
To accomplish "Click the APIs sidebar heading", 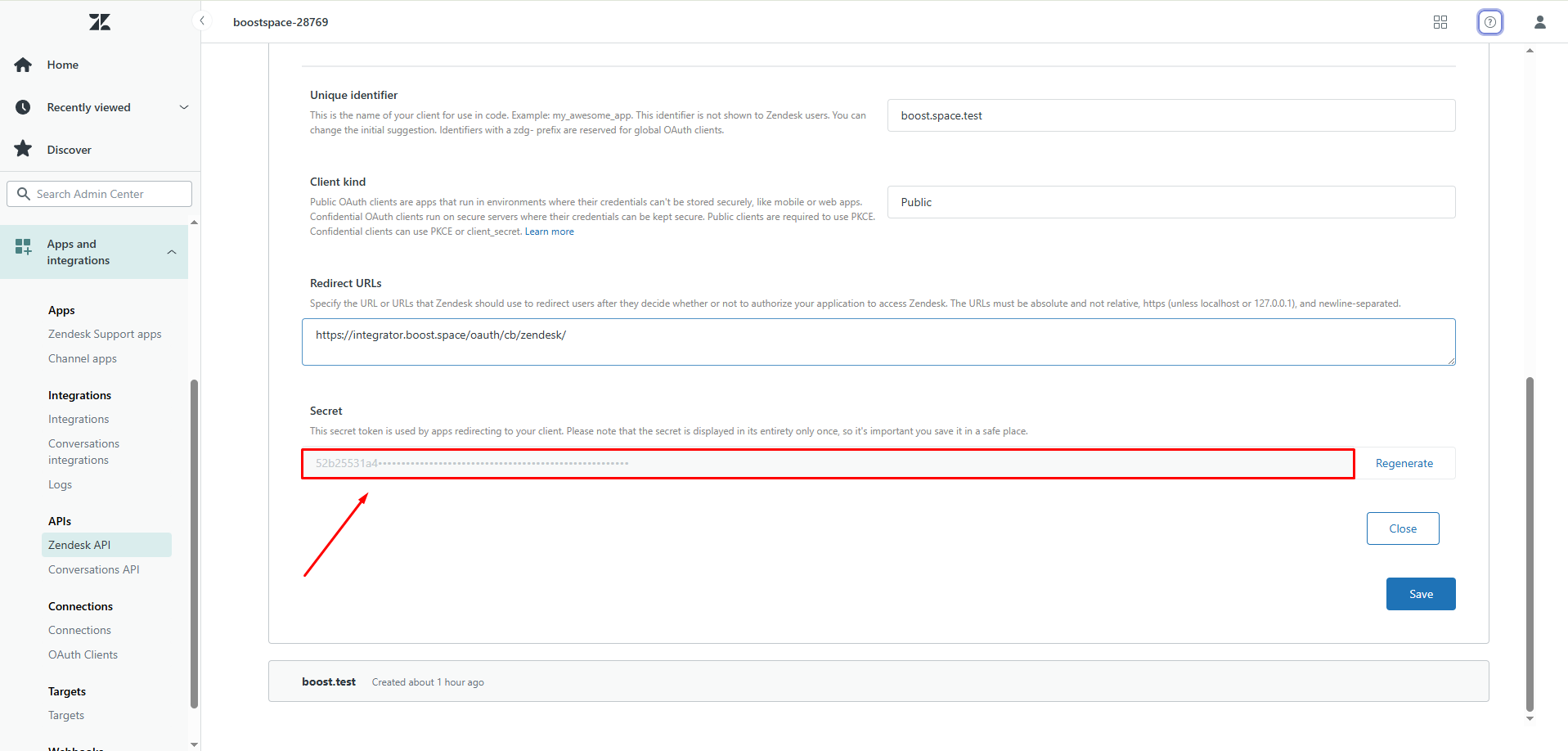I will (x=60, y=521).
